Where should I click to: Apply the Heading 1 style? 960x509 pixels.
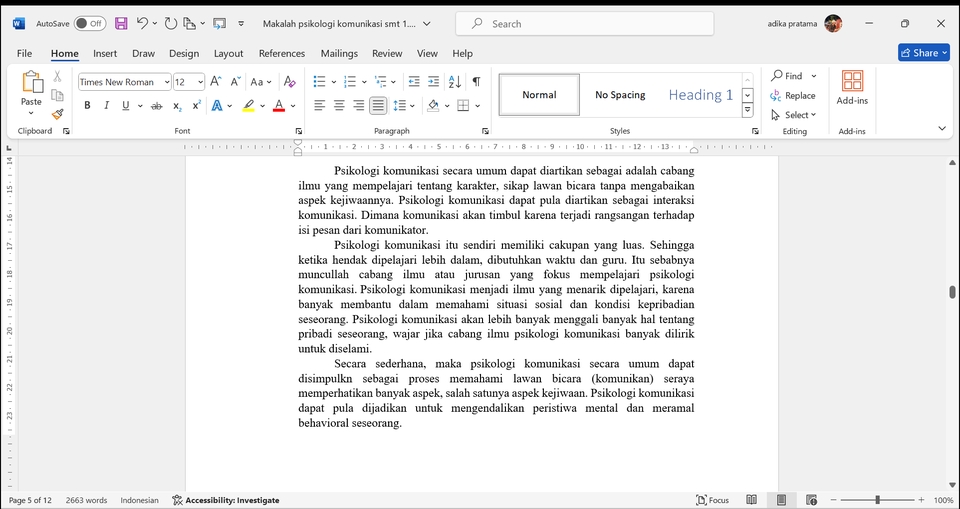coord(700,94)
